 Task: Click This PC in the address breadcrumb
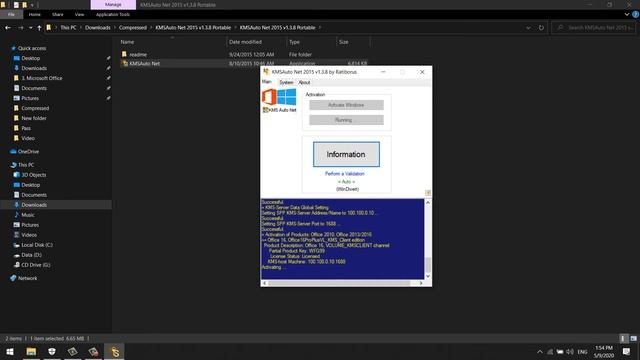(68, 28)
